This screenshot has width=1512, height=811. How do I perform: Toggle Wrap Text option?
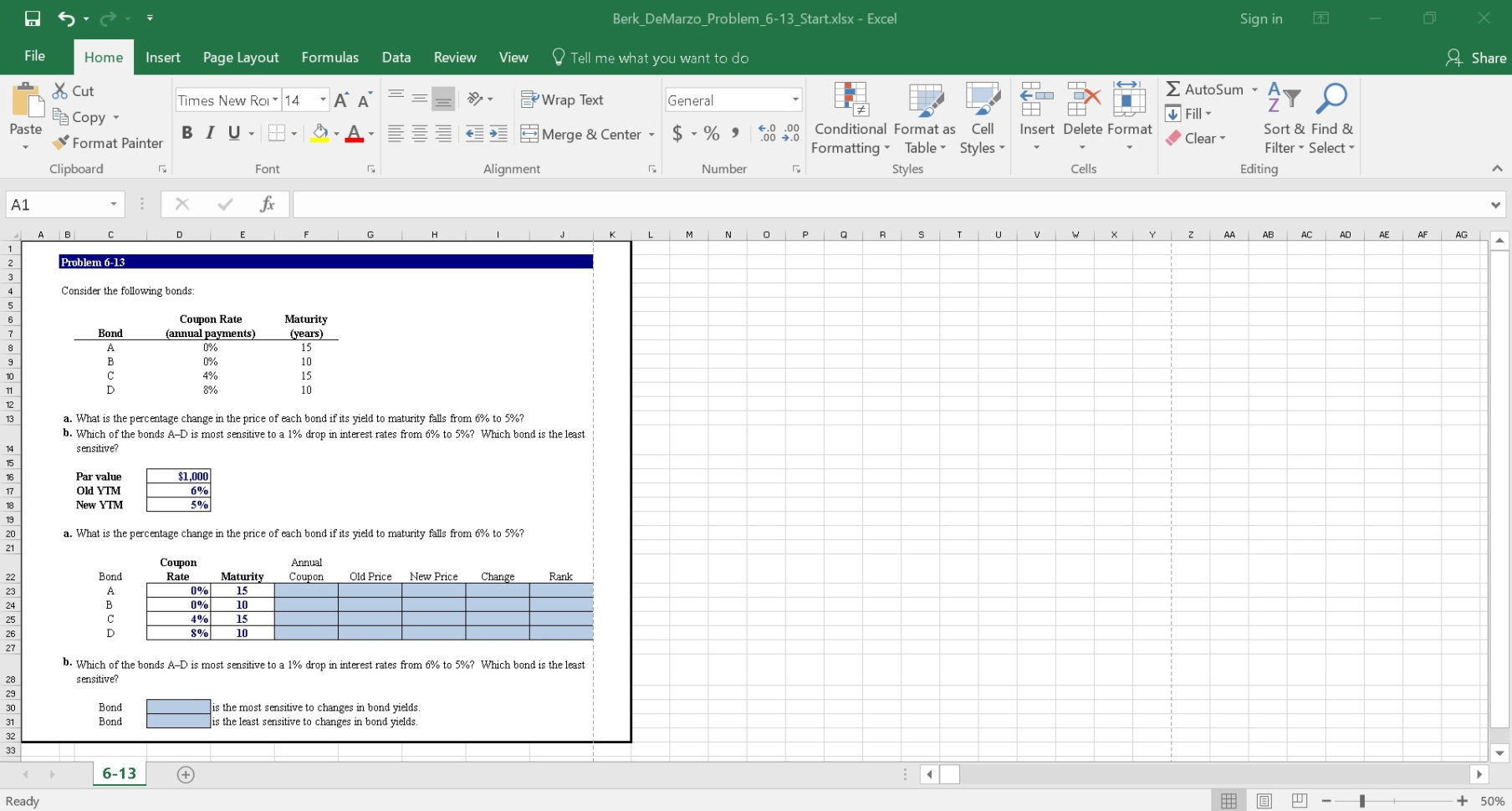pyautogui.click(x=562, y=99)
